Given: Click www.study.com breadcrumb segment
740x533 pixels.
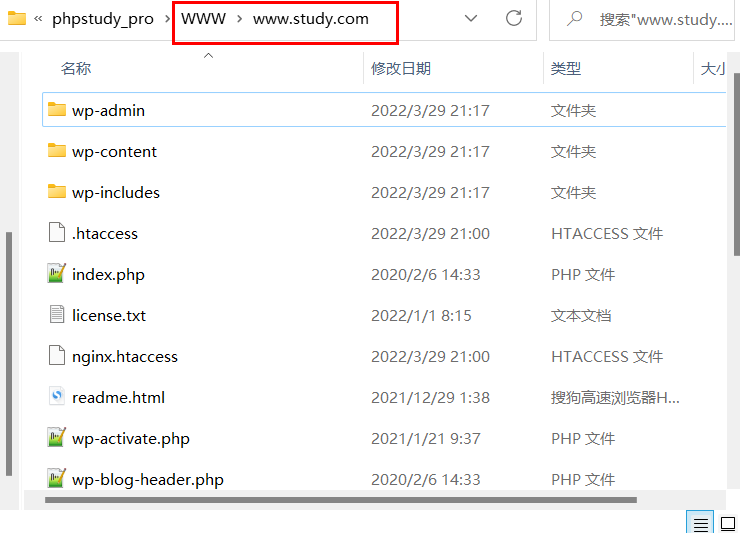Looking at the screenshot, I should (x=311, y=19).
